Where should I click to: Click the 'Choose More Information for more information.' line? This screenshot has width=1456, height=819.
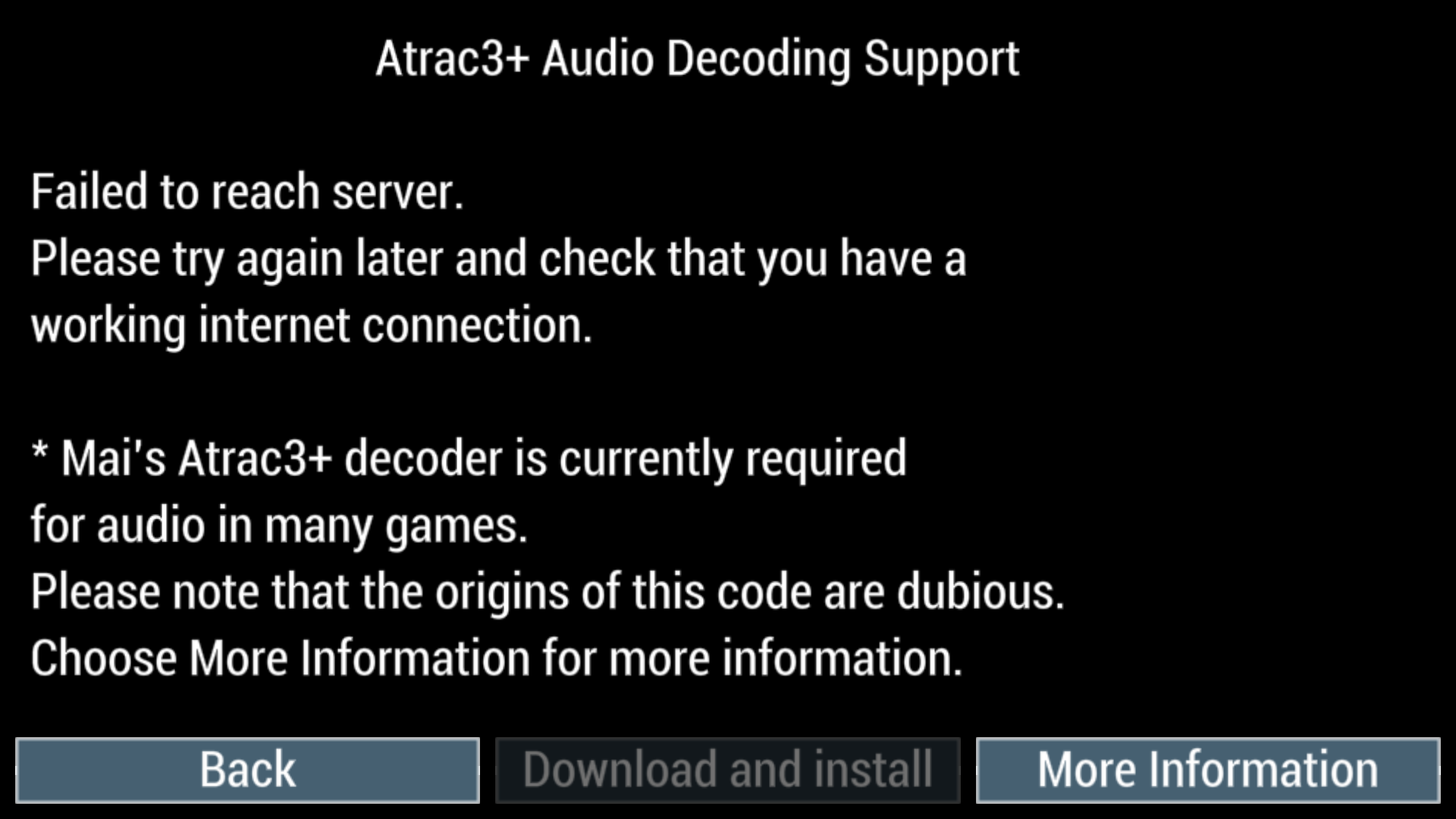tap(497, 658)
